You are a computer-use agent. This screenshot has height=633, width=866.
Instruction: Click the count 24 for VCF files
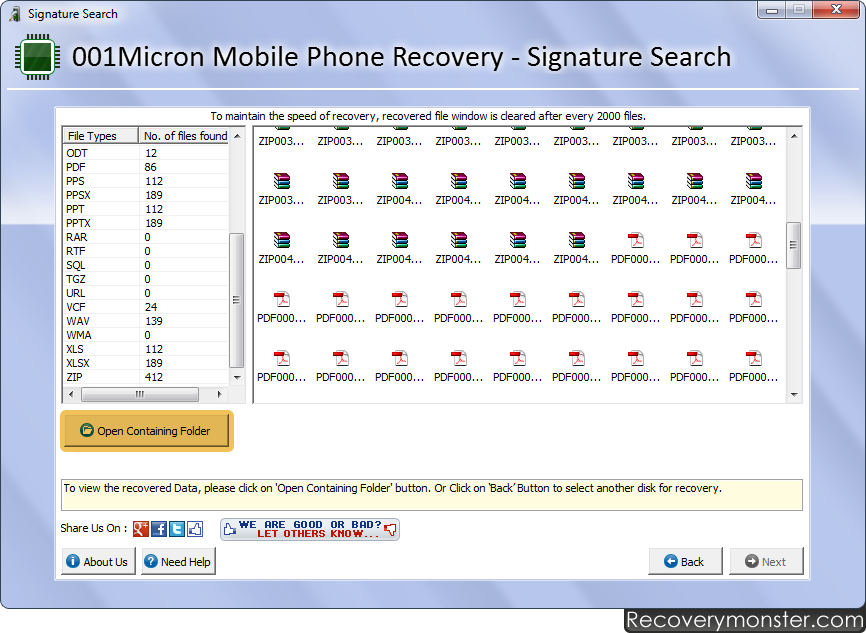tap(151, 307)
